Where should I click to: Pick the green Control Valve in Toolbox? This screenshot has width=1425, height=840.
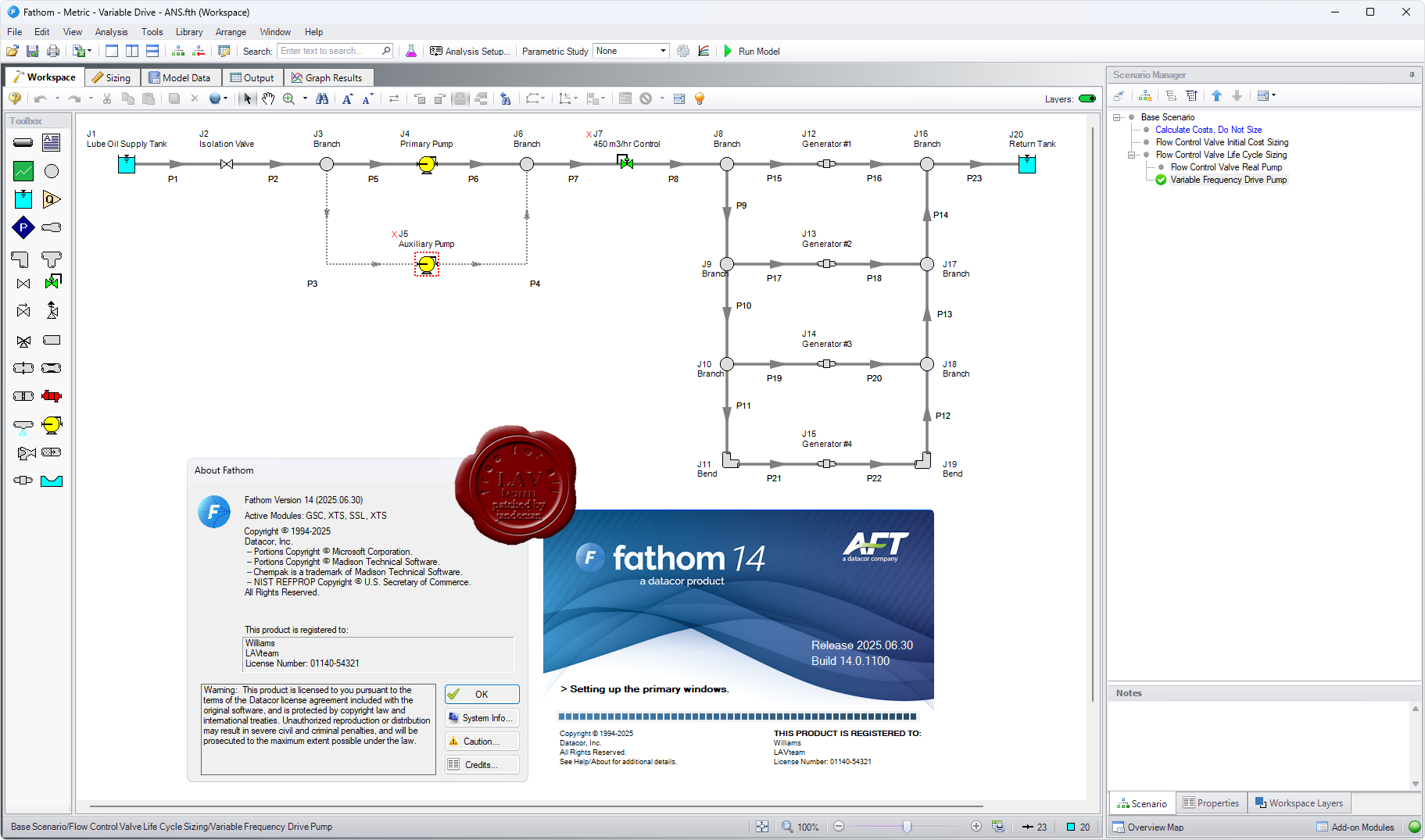[52, 282]
